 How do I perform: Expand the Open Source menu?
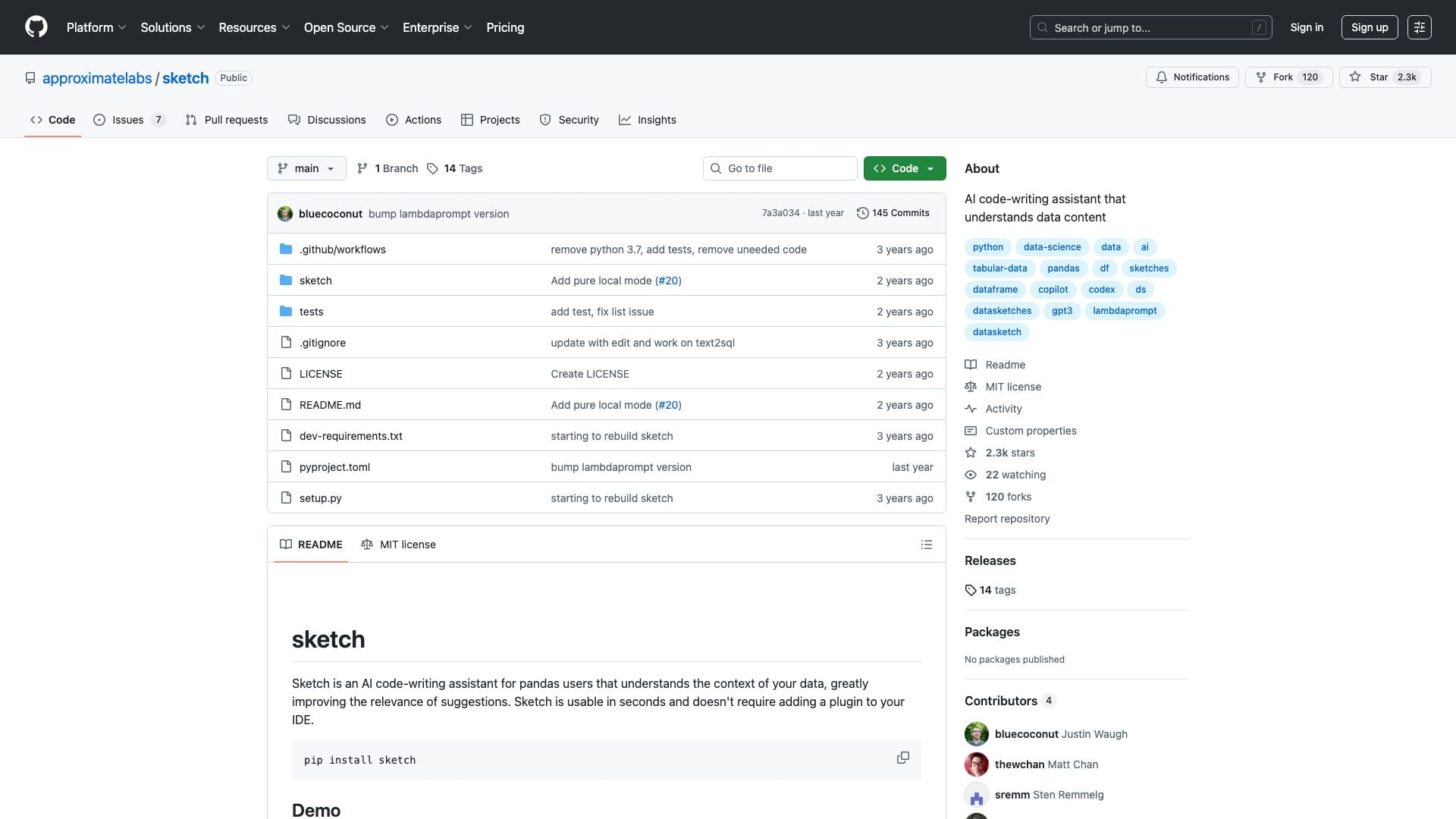pyautogui.click(x=346, y=27)
